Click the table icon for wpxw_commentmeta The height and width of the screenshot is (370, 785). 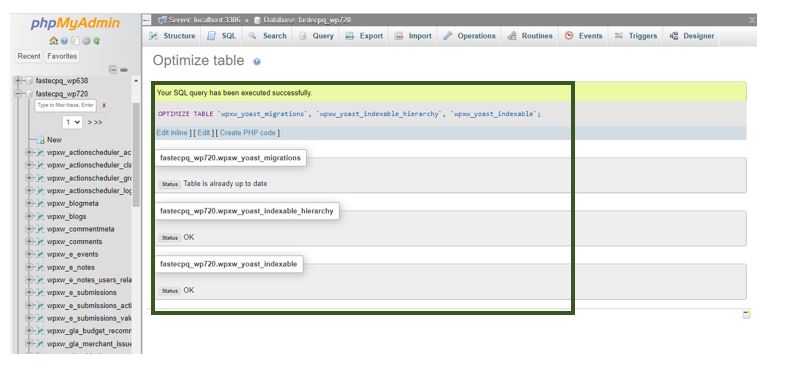tap(41, 229)
